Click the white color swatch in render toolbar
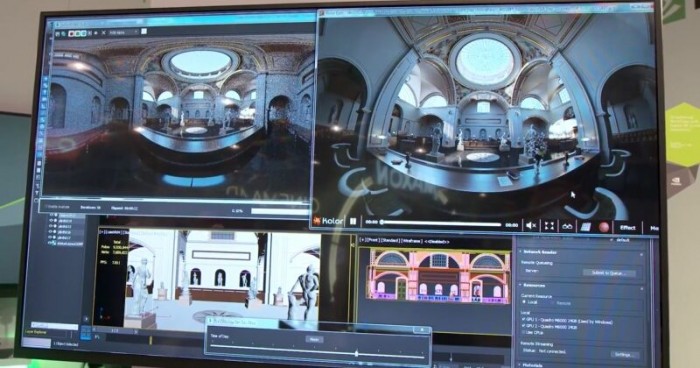Image resolution: width=700 pixels, height=368 pixels. click(144, 31)
